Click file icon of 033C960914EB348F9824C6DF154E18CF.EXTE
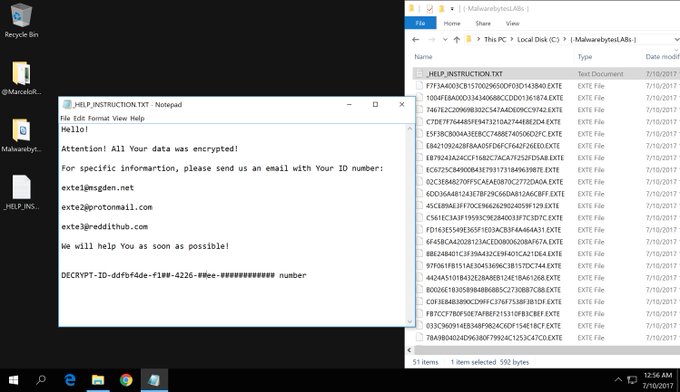Image resolution: width=680 pixels, height=392 pixels. 419,326
